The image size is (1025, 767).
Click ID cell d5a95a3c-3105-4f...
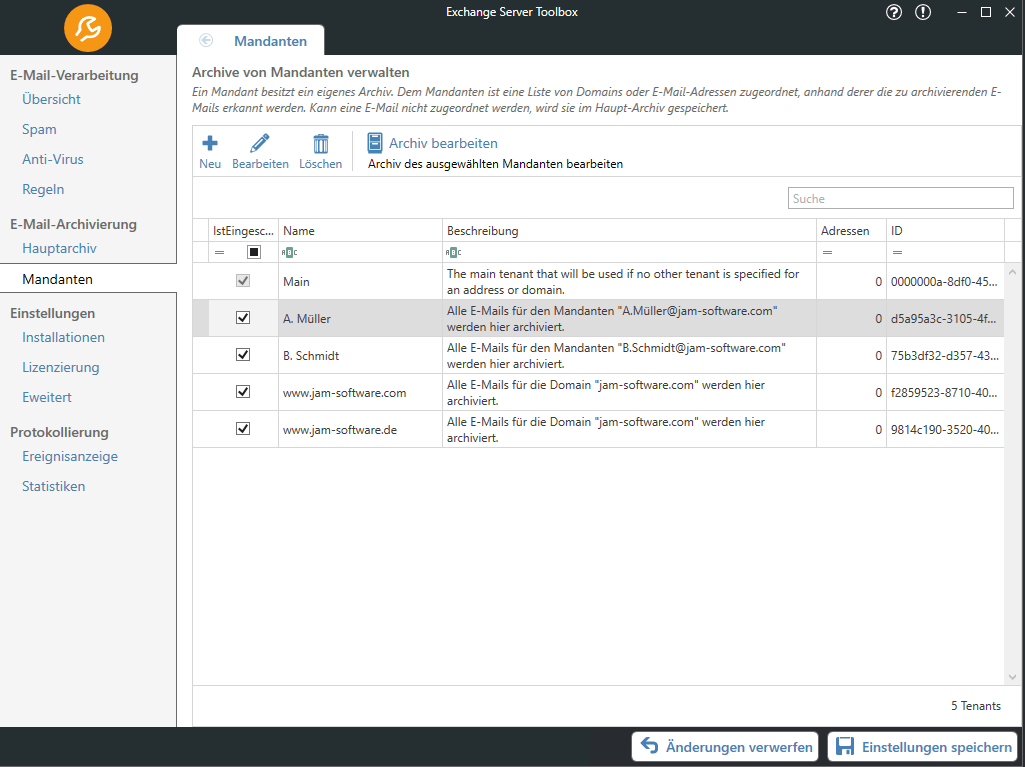pyautogui.click(x=945, y=318)
